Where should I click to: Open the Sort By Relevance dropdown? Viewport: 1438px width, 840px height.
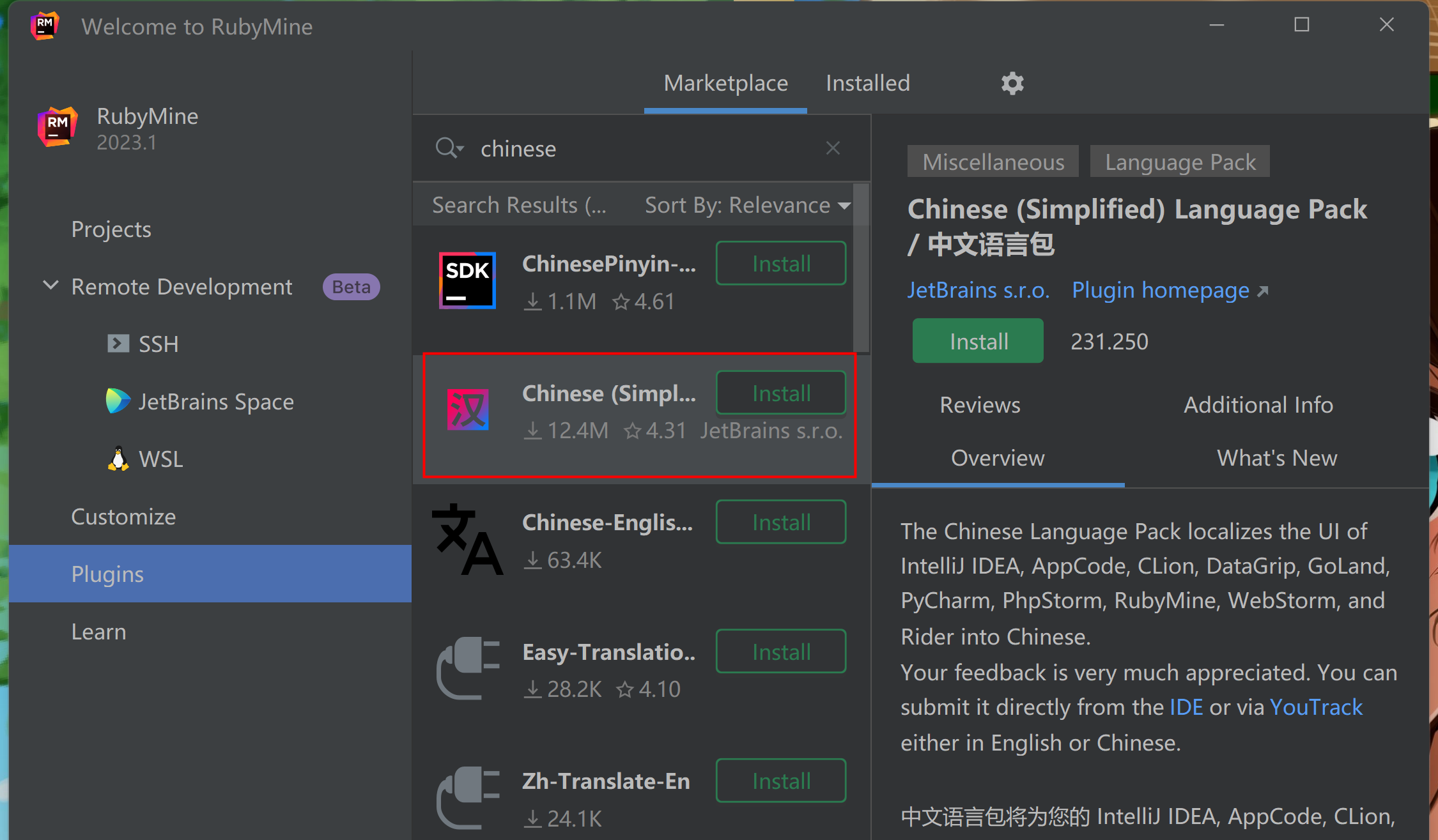(748, 205)
